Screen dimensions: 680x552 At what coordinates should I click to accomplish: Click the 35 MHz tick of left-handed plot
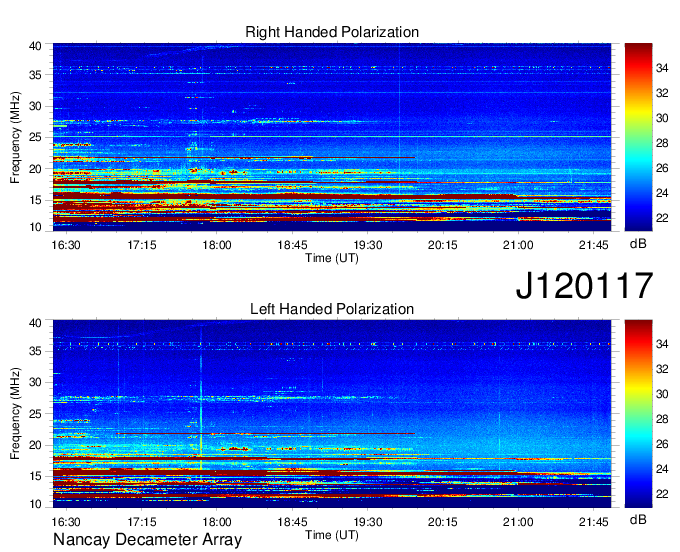(x=35, y=351)
